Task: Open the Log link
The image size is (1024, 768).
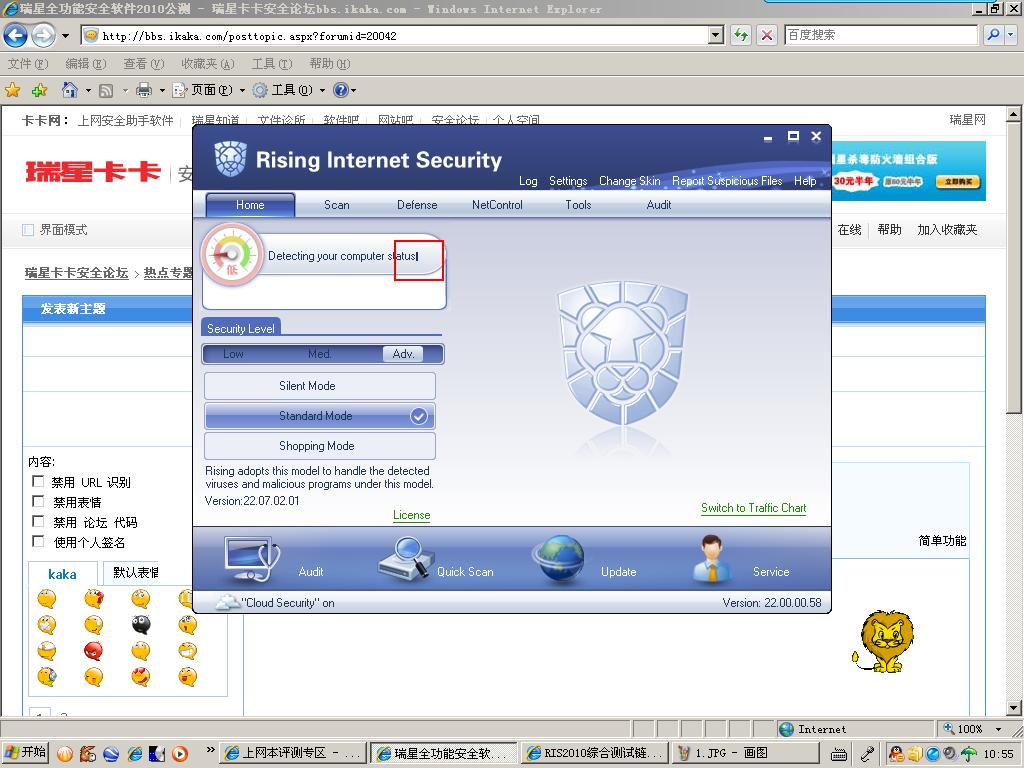Action: (x=528, y=181)
